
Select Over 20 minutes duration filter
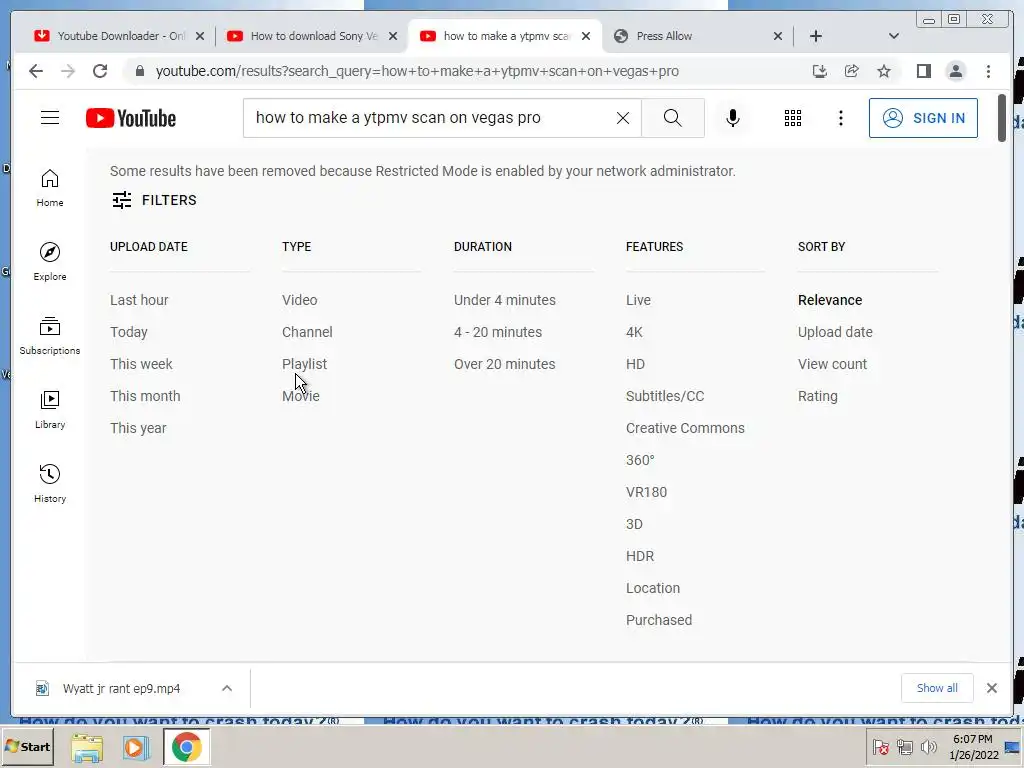tap(505, 364)
